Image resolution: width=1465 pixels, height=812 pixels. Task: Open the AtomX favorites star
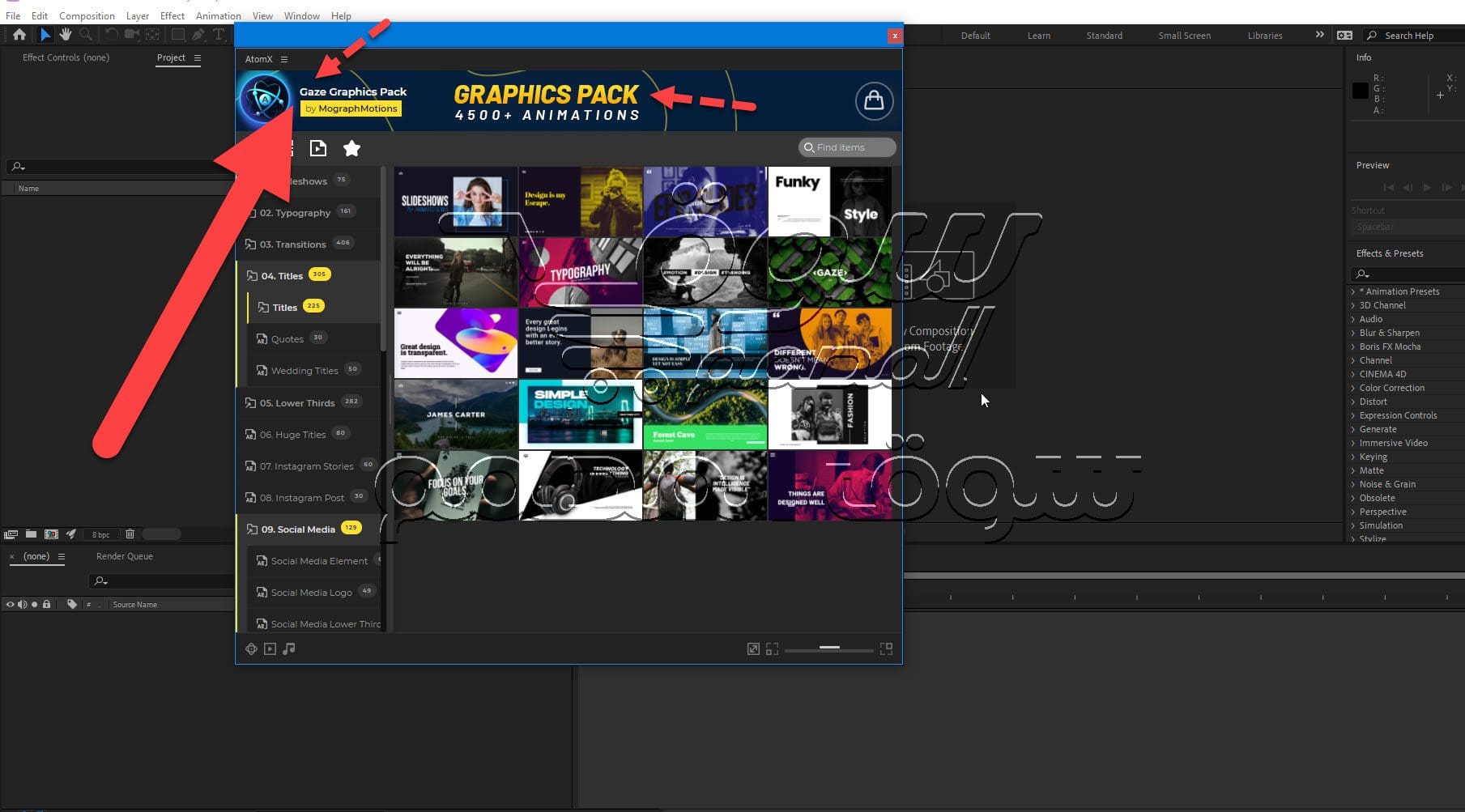[351, 148]
